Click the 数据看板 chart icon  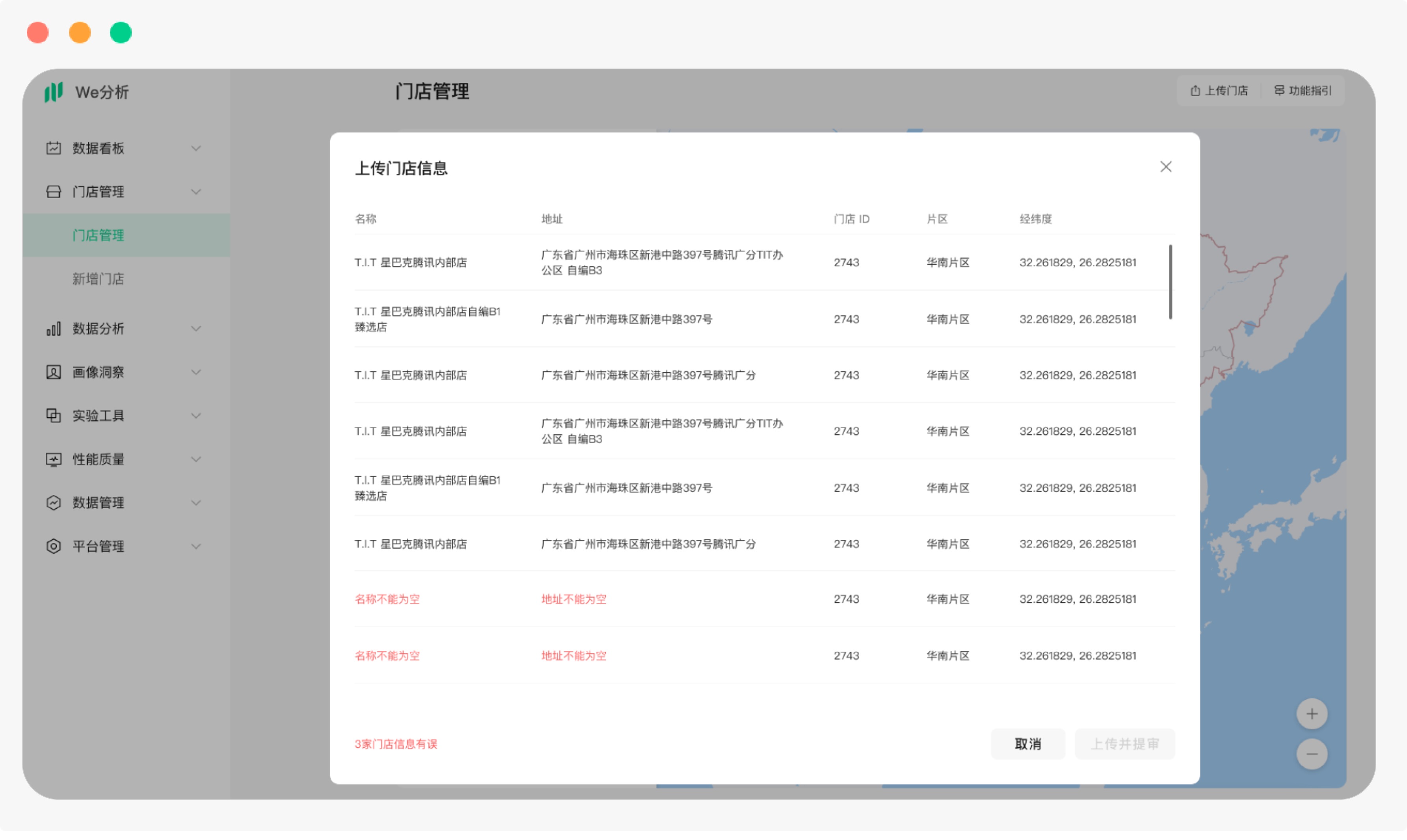(x=53, y=148)
